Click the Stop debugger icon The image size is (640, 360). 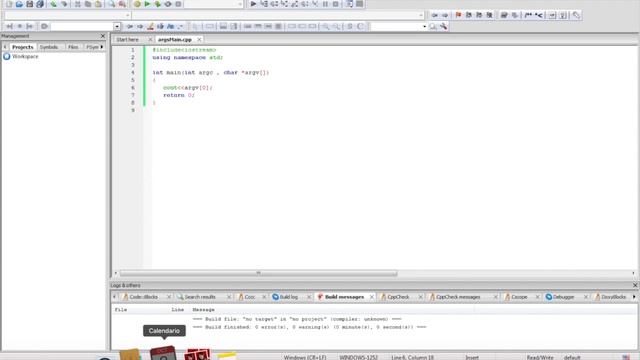[x=336, y=4]
